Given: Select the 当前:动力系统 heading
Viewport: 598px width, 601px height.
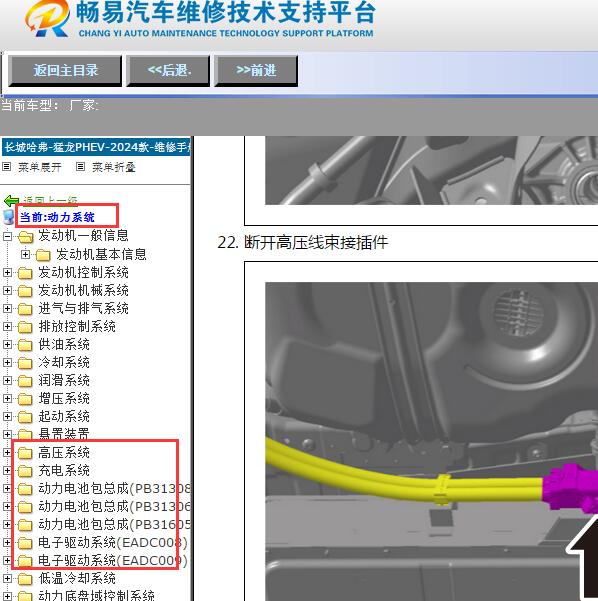Looking at the screenshot, I should (x=57, y=217).
